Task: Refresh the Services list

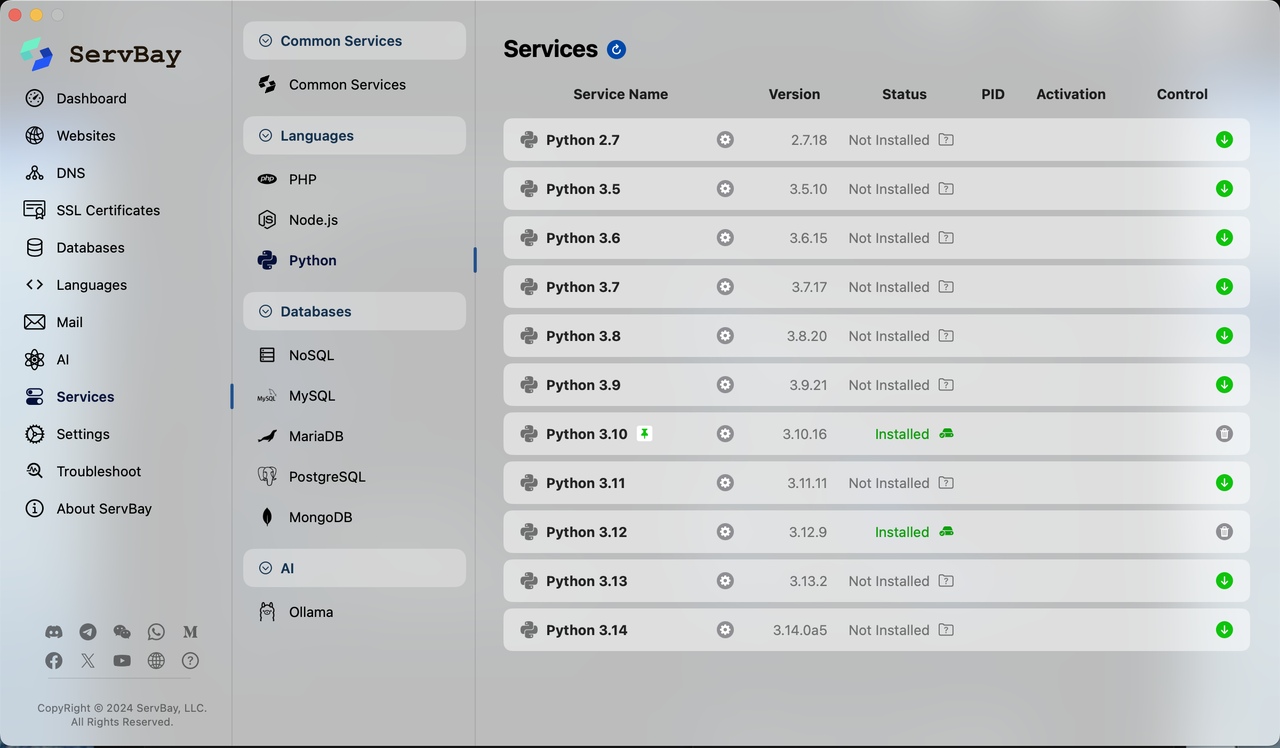Action: [x=617, y=50]
